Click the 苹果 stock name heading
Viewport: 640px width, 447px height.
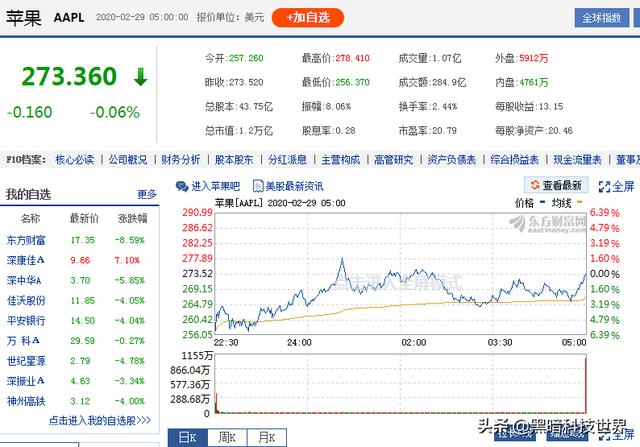pos(23,18)
